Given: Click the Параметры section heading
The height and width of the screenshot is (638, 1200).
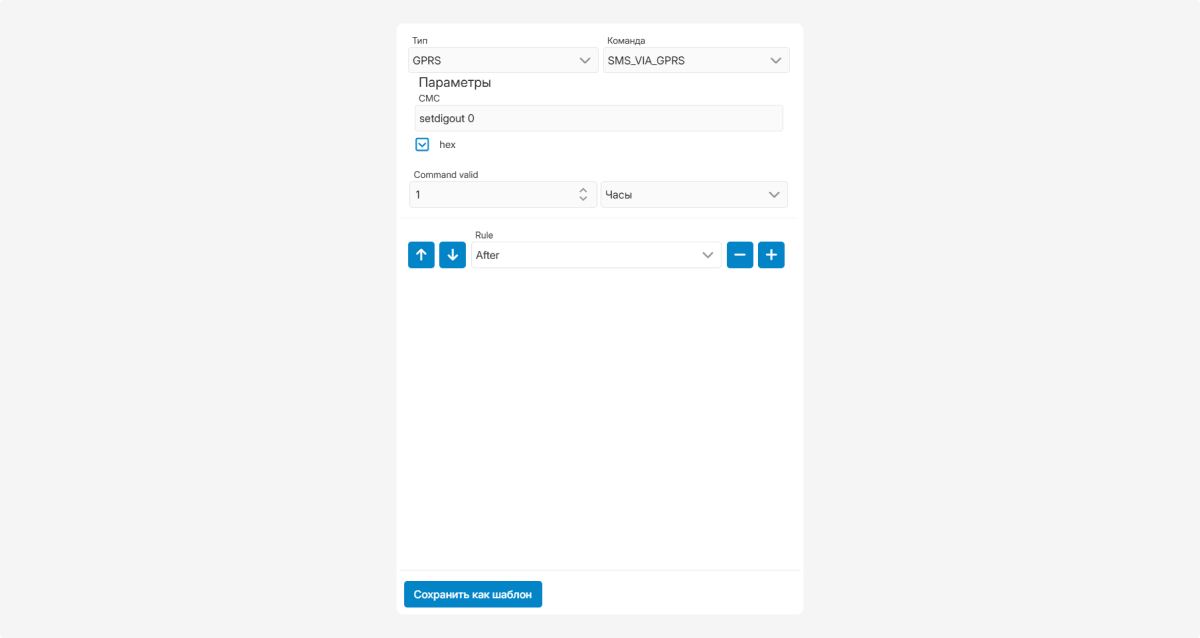Looking at the screenshot, I should click(454, 83).
